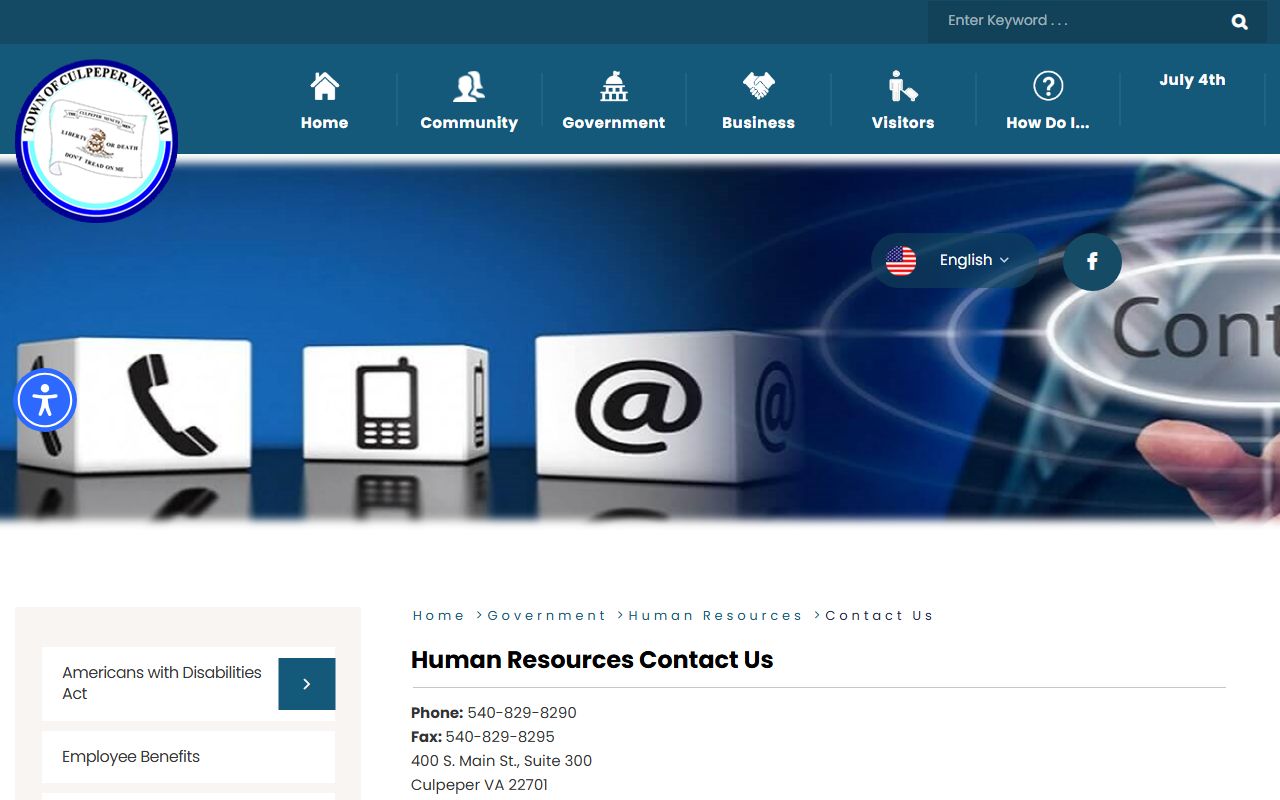Open the Facebook page icon

point(1092,262)
